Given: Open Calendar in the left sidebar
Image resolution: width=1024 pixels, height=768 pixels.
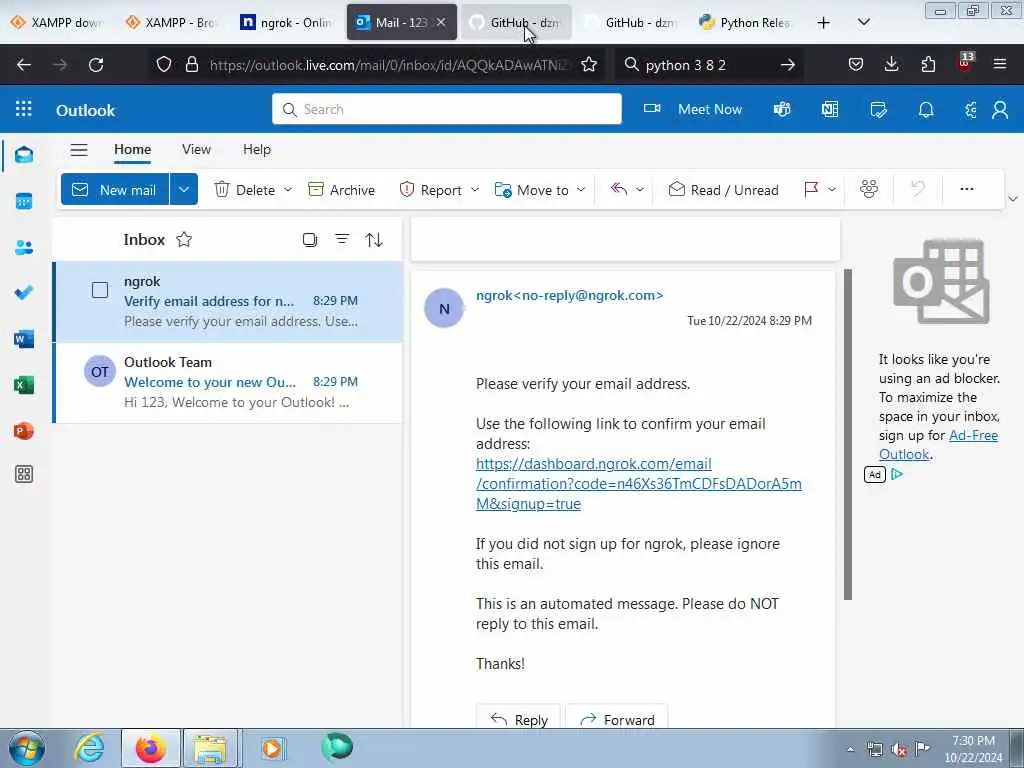Looking at the screenshot, I should 24,201.
